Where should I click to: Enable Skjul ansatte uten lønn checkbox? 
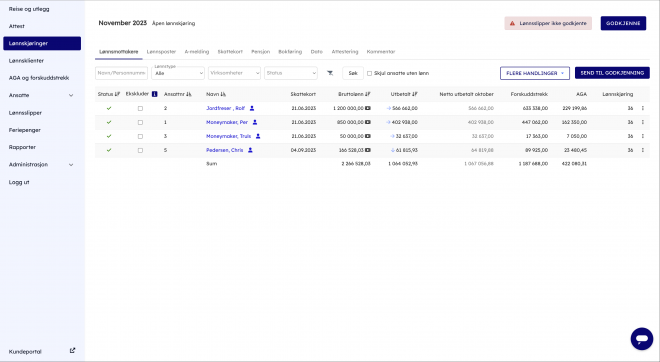[370, 73]
